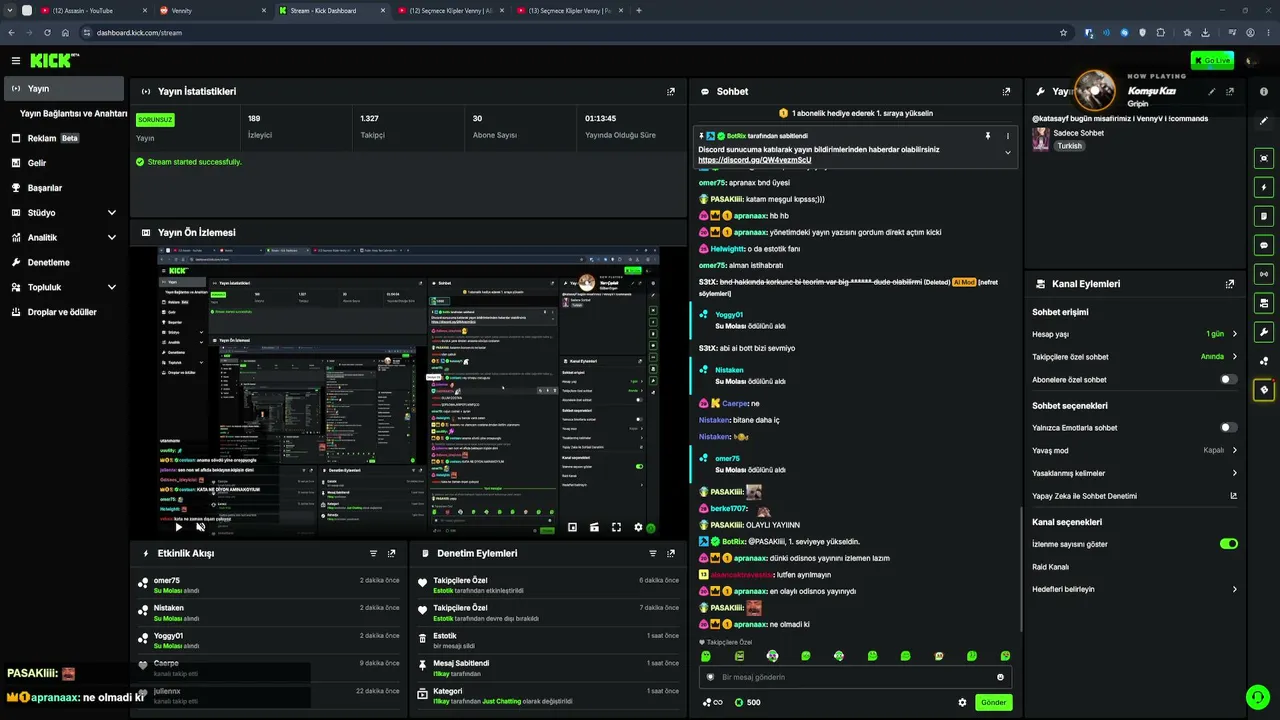Enable Yalnızca Emotlarla sohbet switch
1280x720 pixels.
pyautogui.click(x=1229, y=428)
